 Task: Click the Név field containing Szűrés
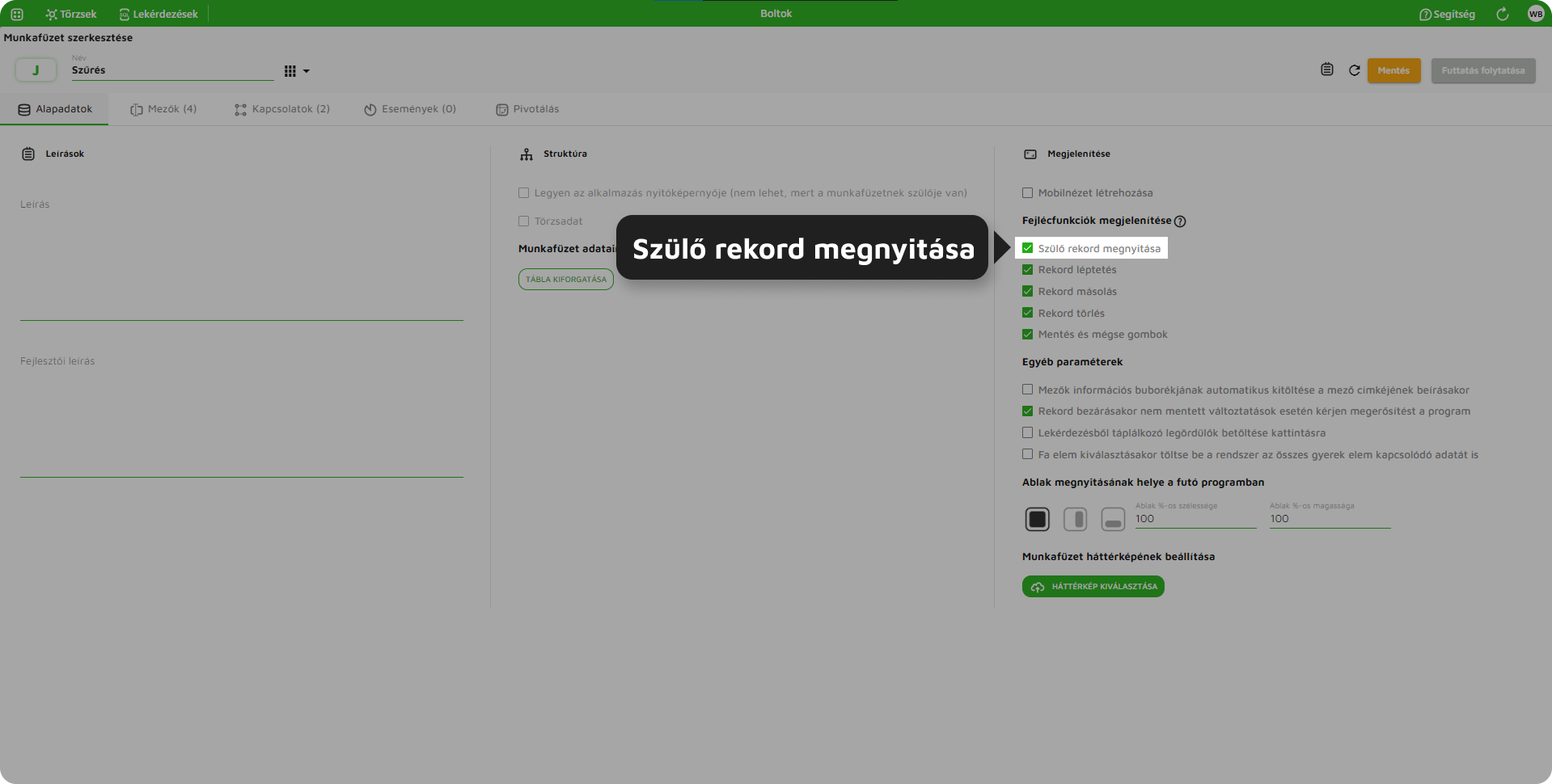(x=172, y=70)
